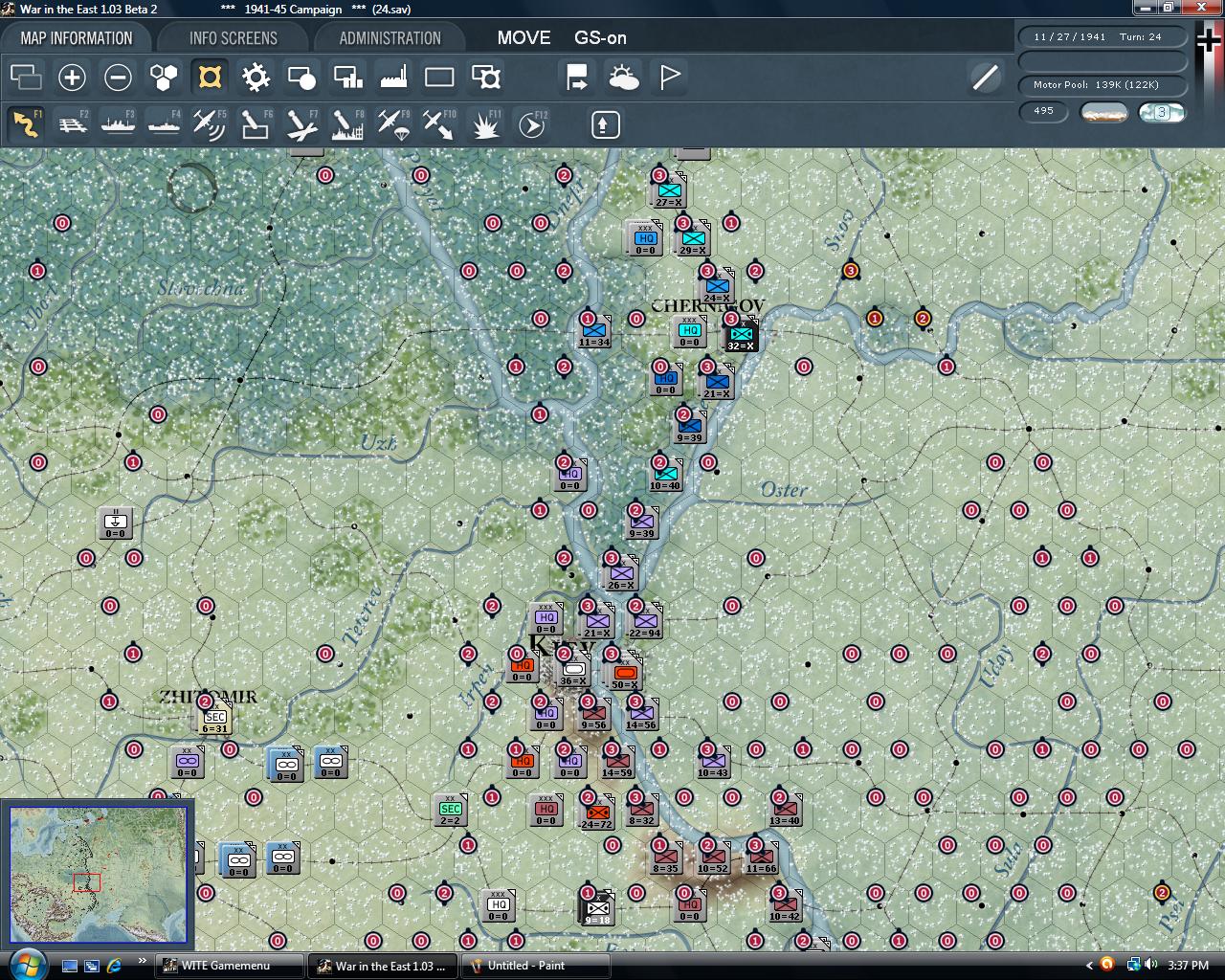
Task: Select the SEC 2=2 green unit
Action: click(x=450, y=811)
